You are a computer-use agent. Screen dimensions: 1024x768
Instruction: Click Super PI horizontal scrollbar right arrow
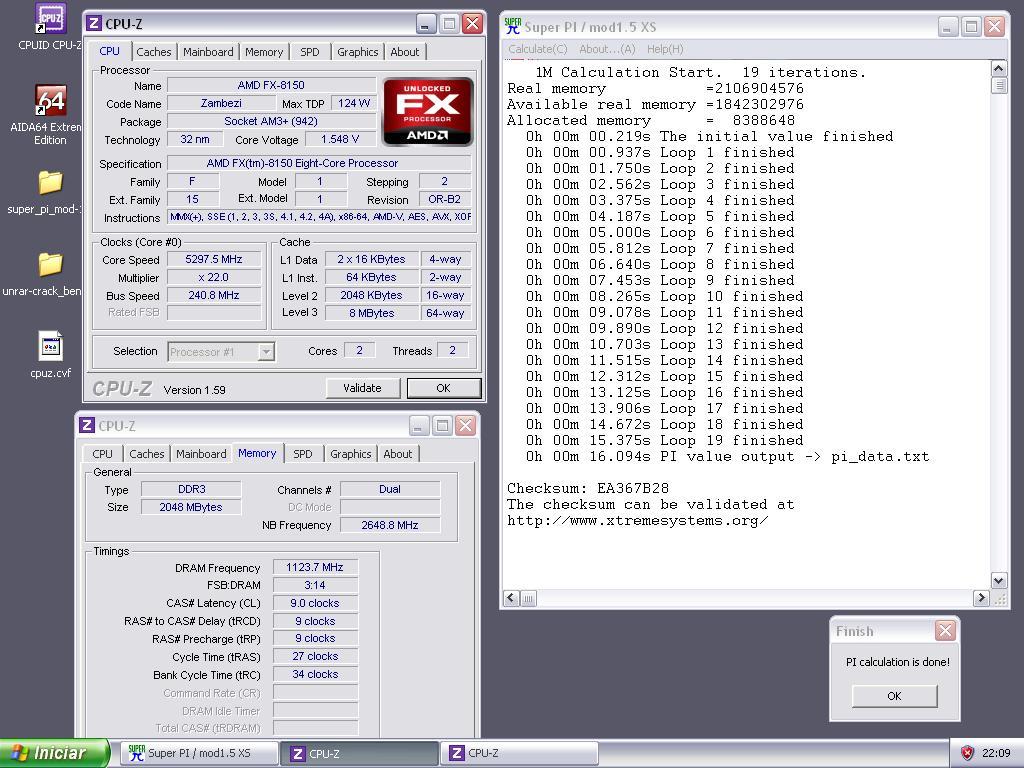pyautogui.click(x=980, y=598)
